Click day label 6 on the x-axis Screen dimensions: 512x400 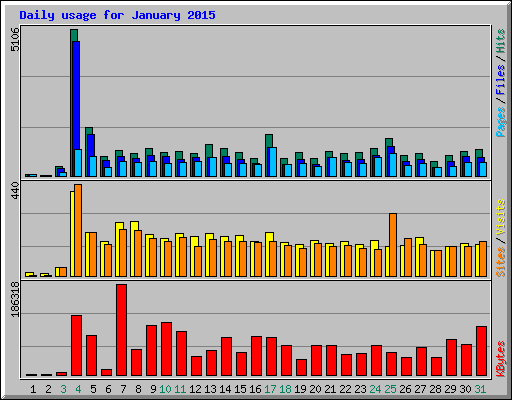coord(108,389)
